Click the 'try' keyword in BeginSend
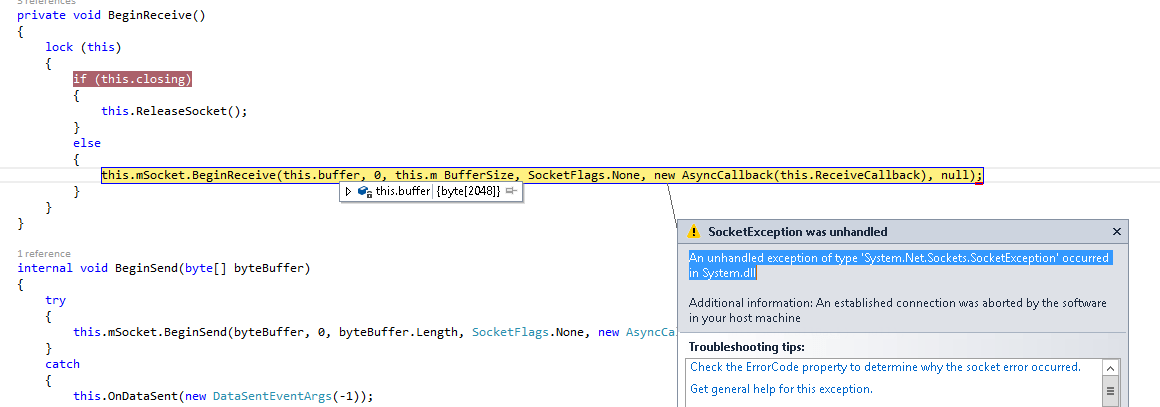Screen dimensions: 1160x407 [55, 300]
